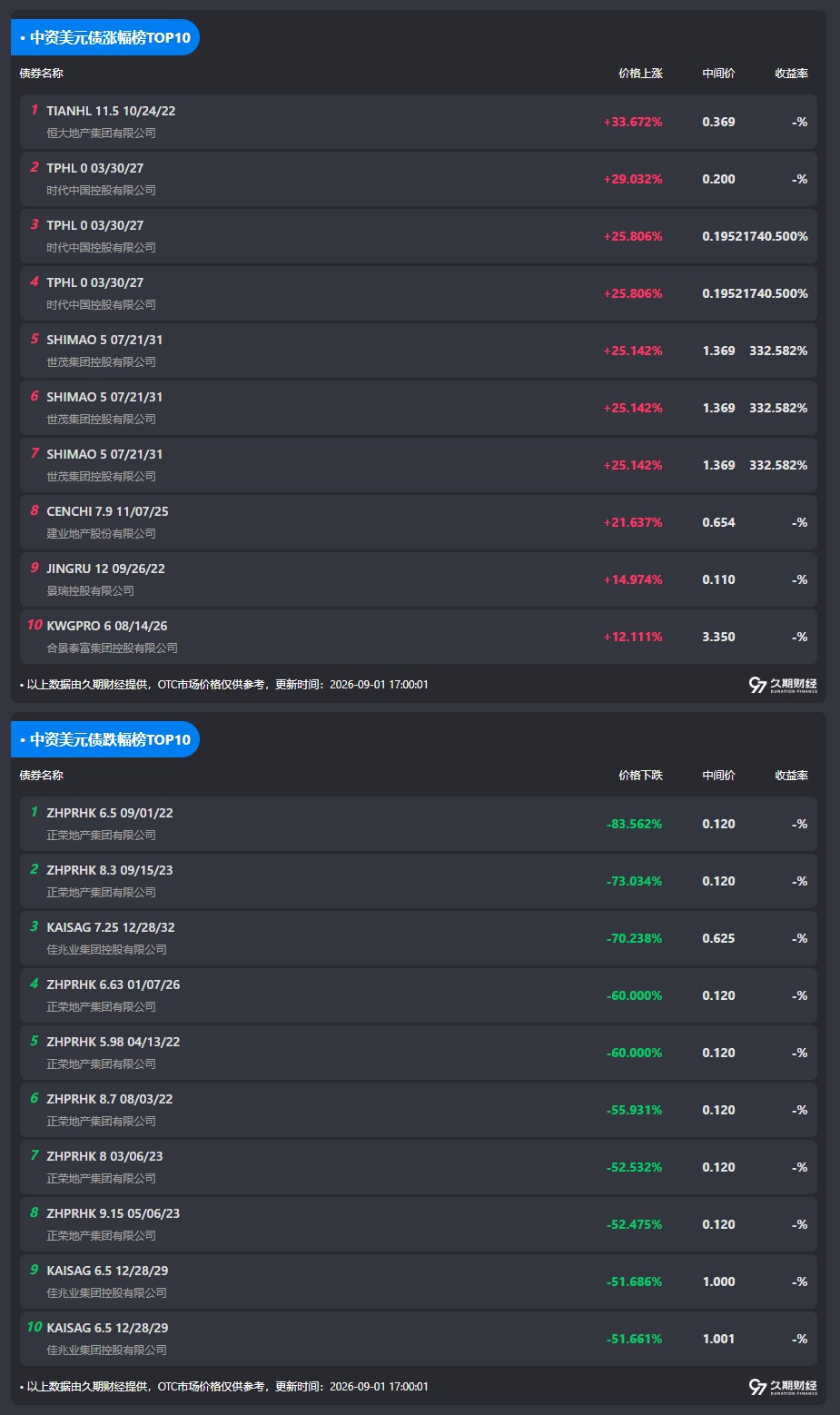Open the ZHPRHK 6.63 01/07/26 bond

pyautogui.click(x=114, y=985)
